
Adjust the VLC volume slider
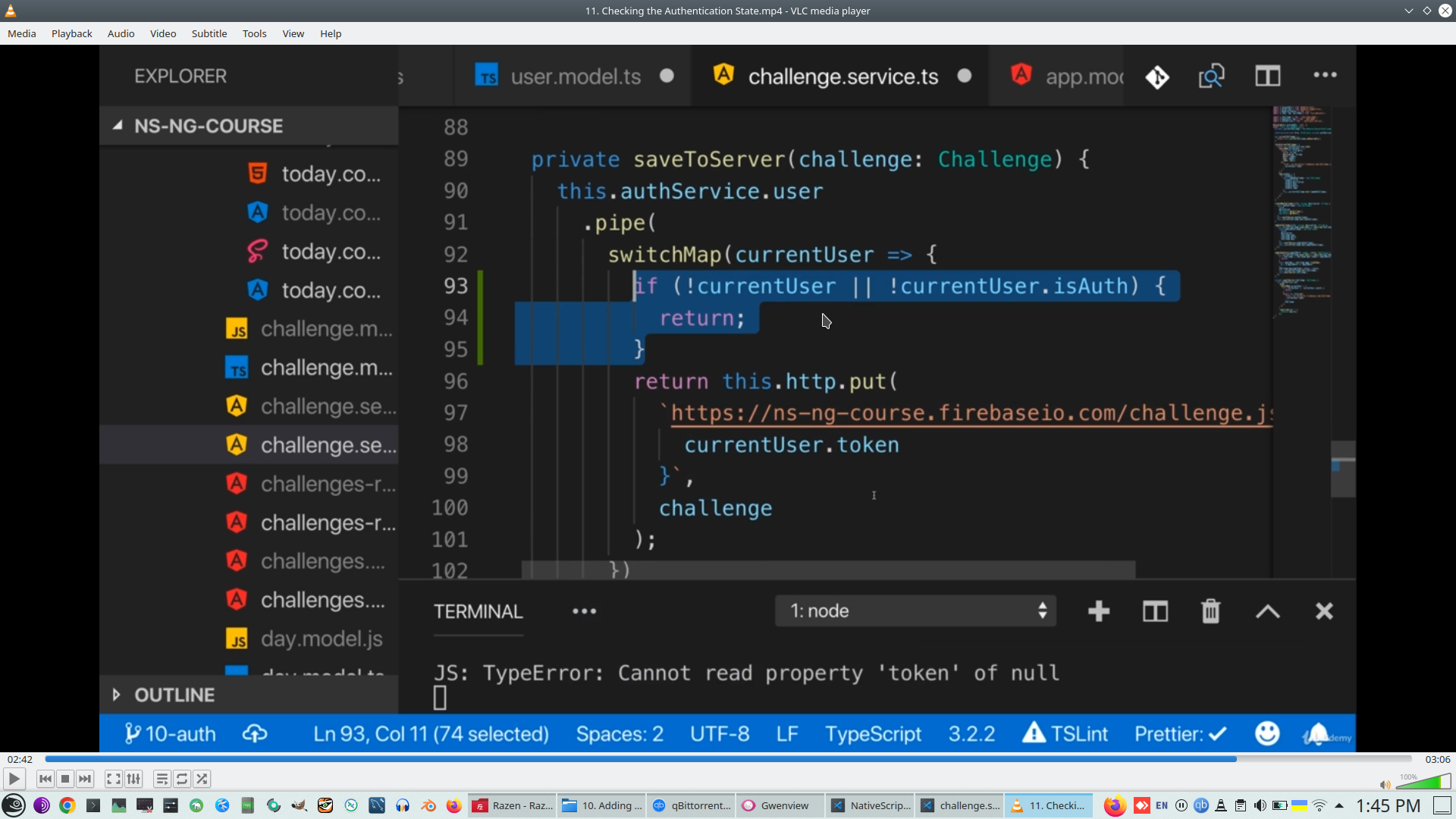point(1424,783)
